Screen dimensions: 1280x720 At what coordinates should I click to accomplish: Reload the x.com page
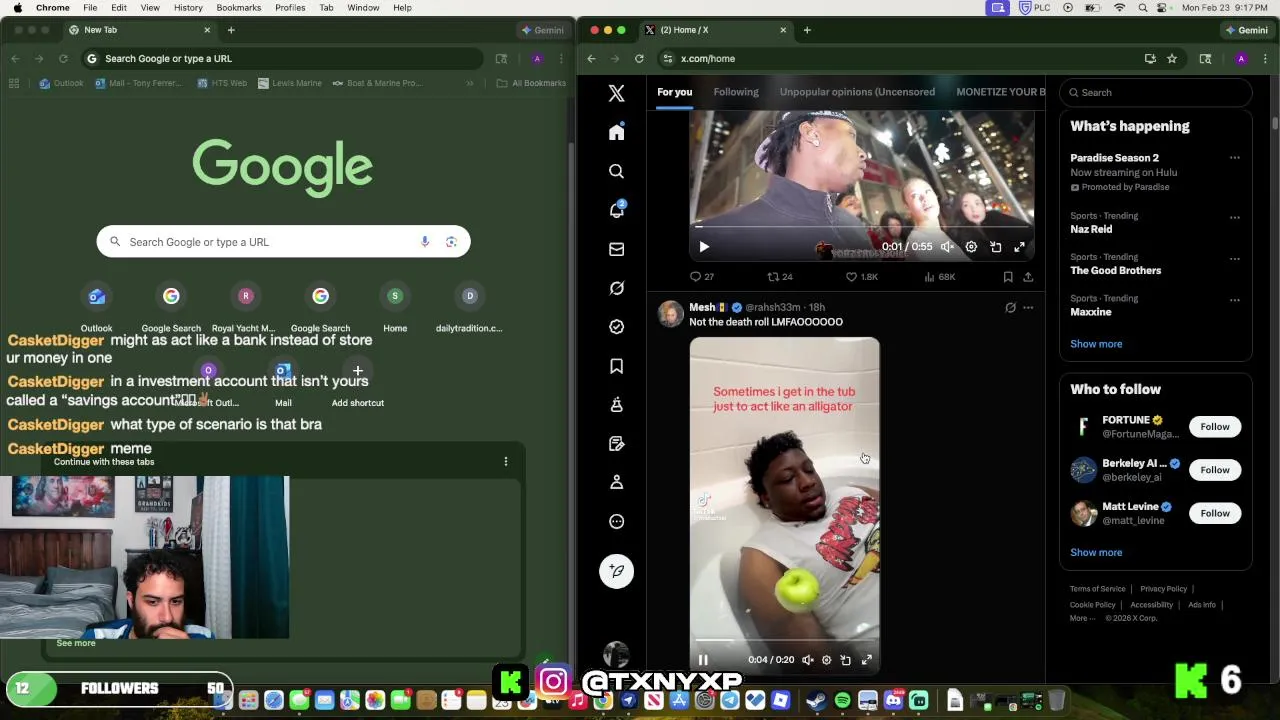(639, 58)
